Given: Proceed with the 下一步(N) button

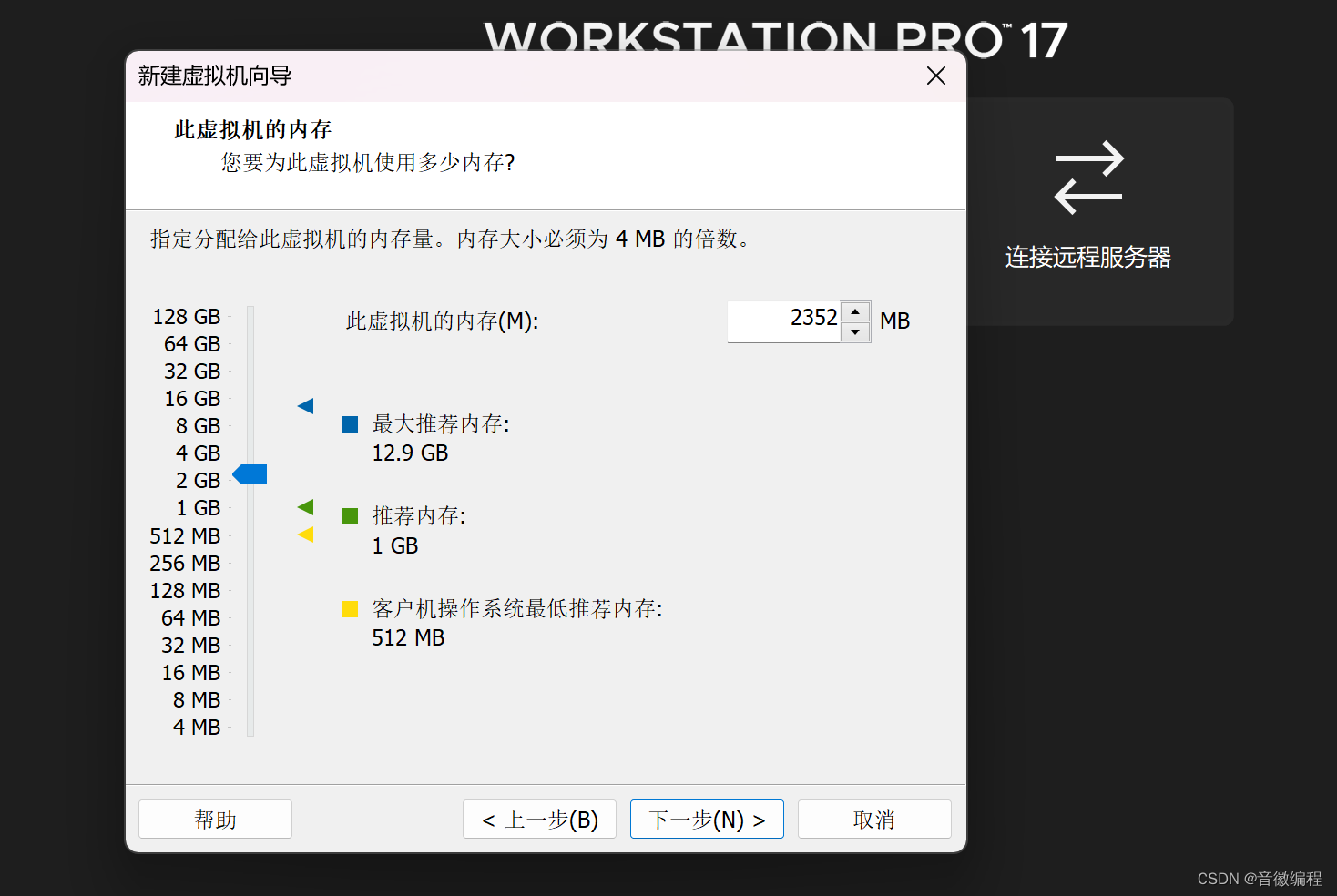Looking at the screenshot, I should pos(707,820).
